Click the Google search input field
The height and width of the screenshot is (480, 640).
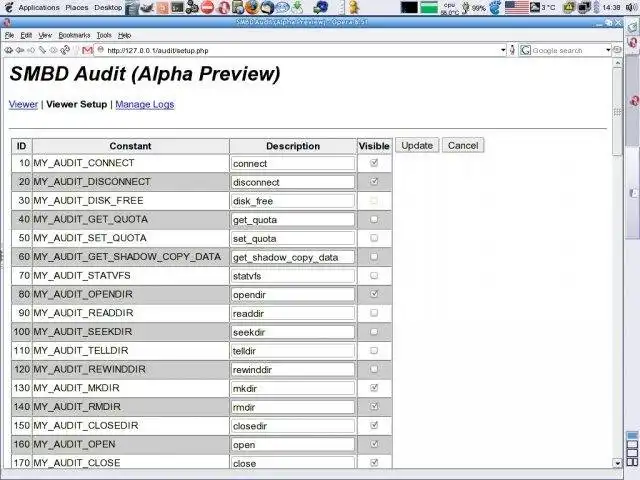(x=567, y=50)
